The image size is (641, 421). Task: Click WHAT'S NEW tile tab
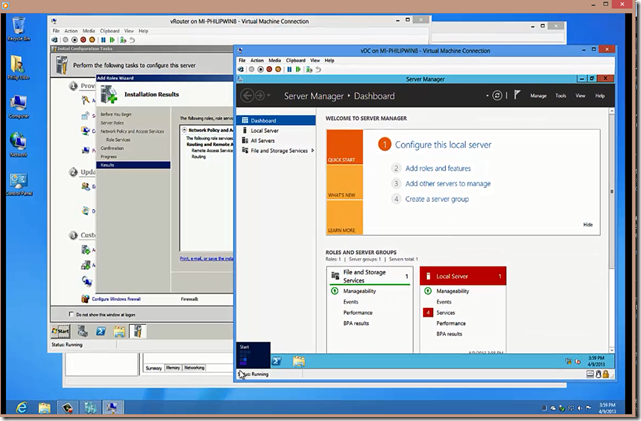point(345,182)
